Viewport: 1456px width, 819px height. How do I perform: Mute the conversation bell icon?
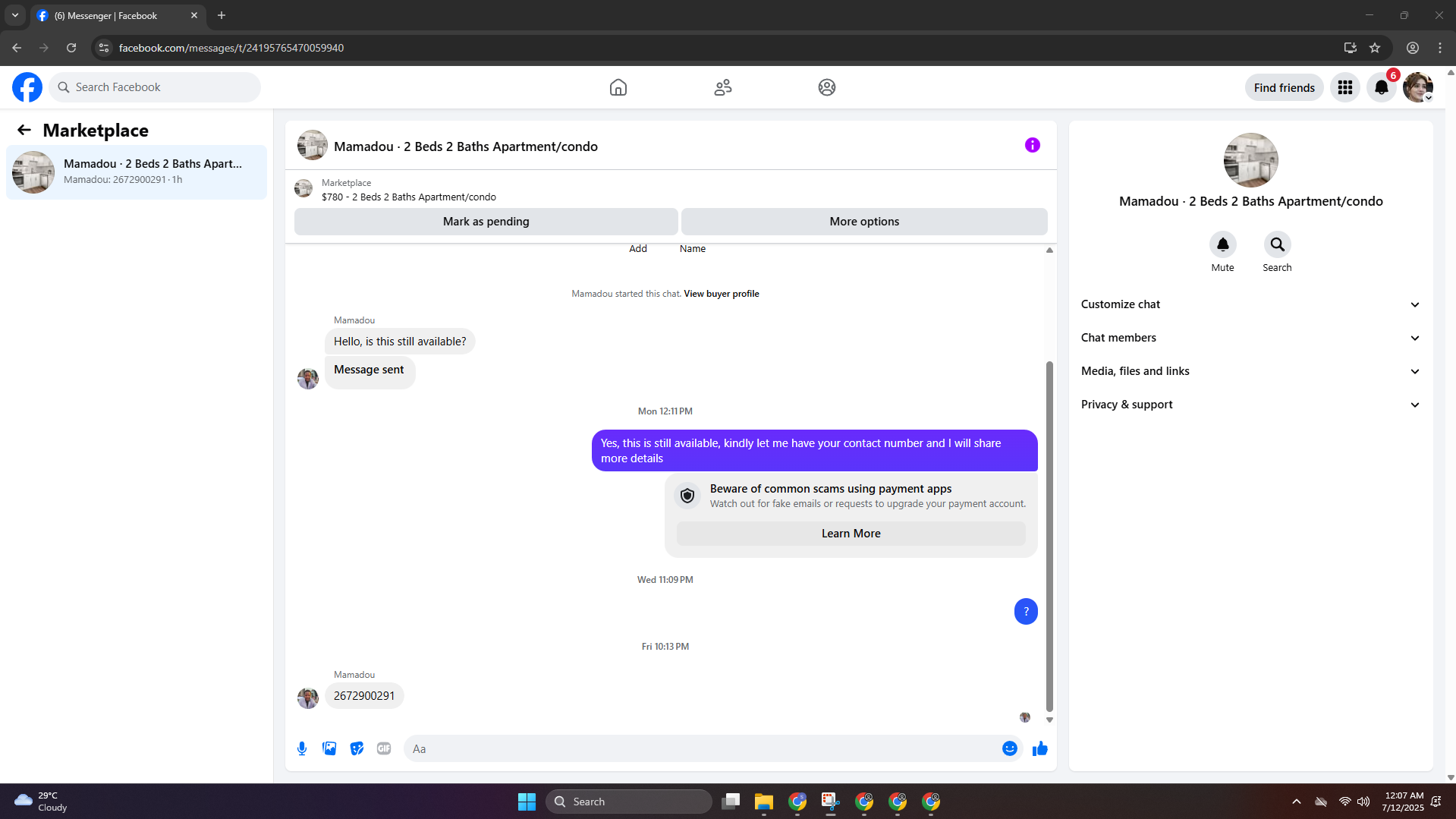(1223, 244)
